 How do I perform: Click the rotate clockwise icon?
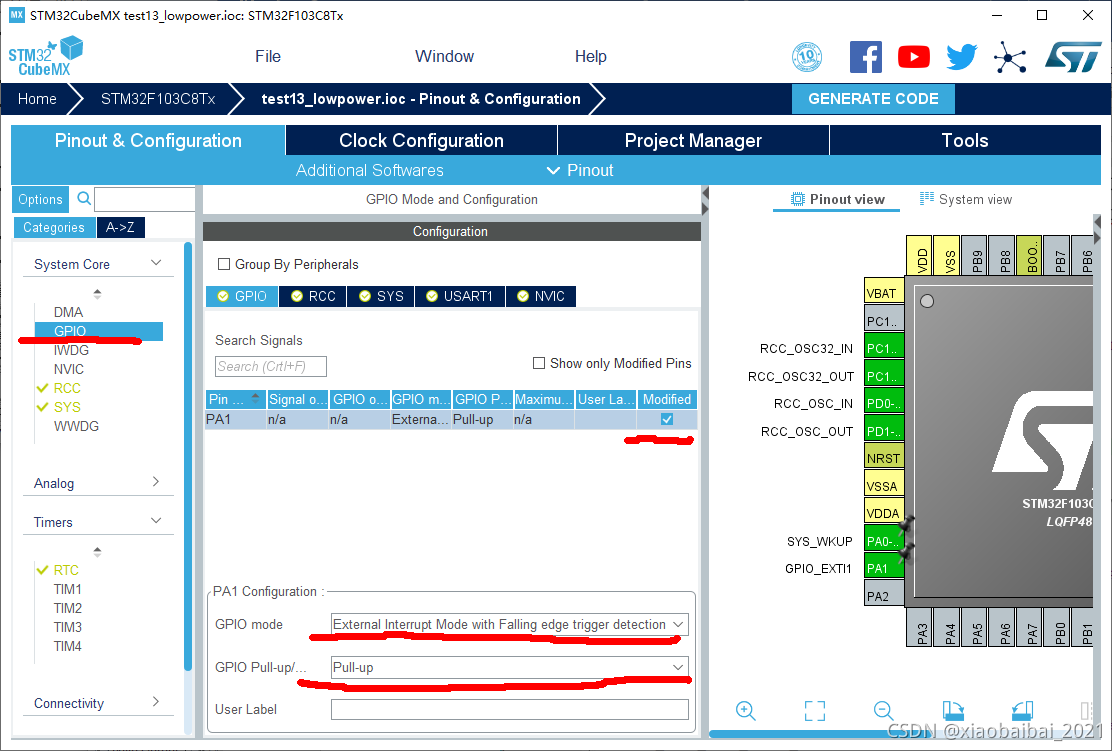pyautogui.click(x=953, y=710)
